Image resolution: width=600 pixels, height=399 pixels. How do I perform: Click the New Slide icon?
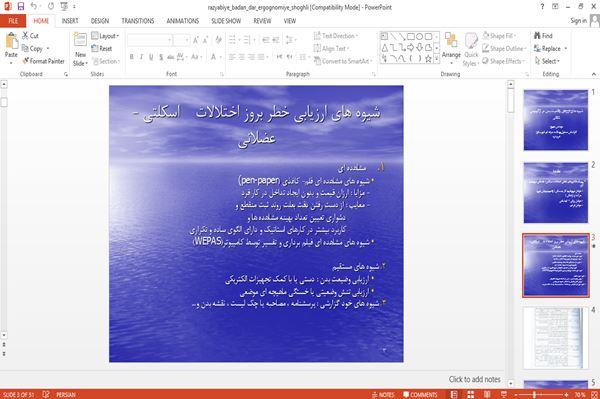point(80,41)
